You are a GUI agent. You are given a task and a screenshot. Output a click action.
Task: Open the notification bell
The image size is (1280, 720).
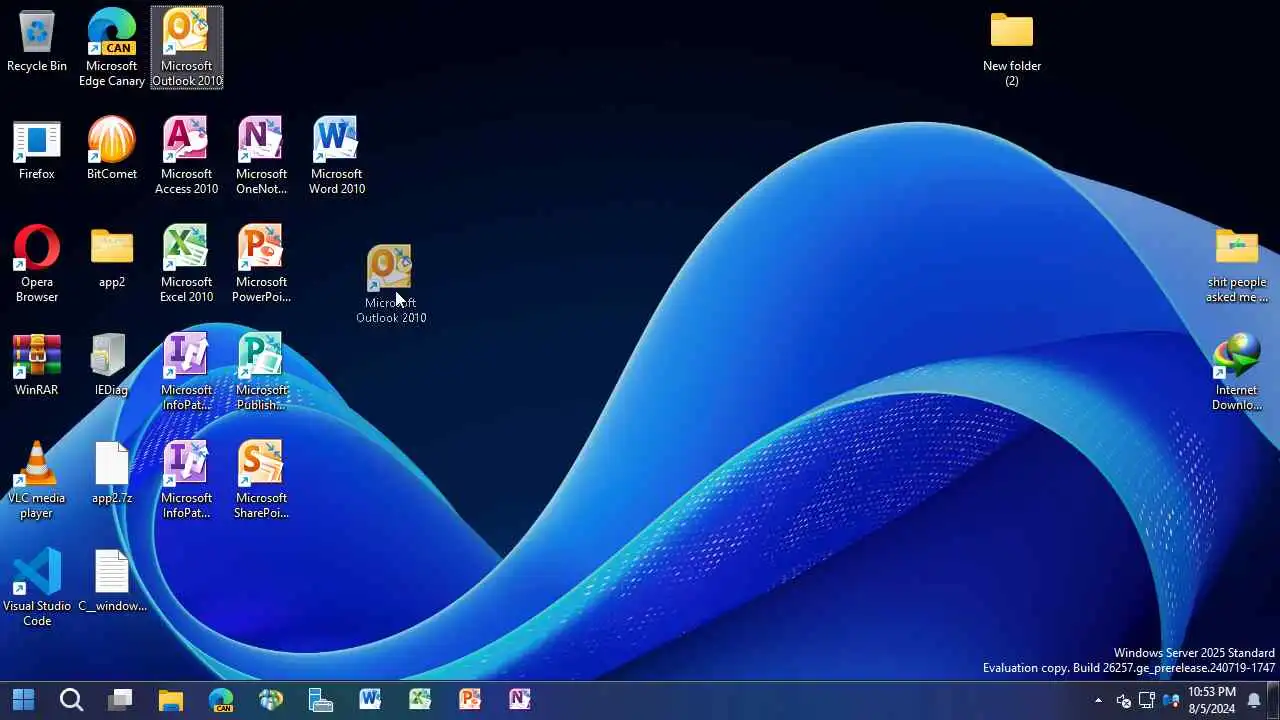[1254, 700]
